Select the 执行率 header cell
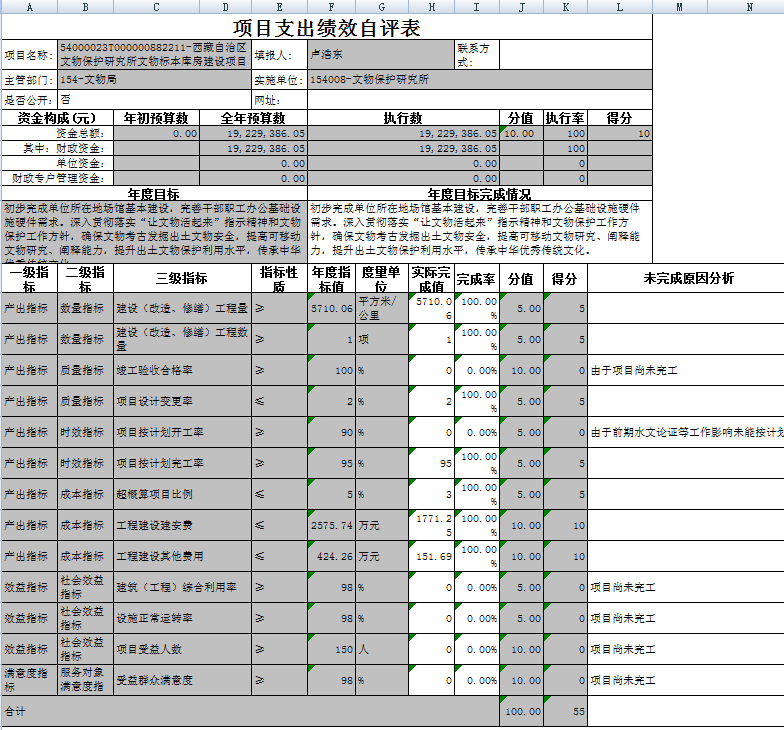The width and height of the screenshot is (784, 730). click(x=565, y=117)
